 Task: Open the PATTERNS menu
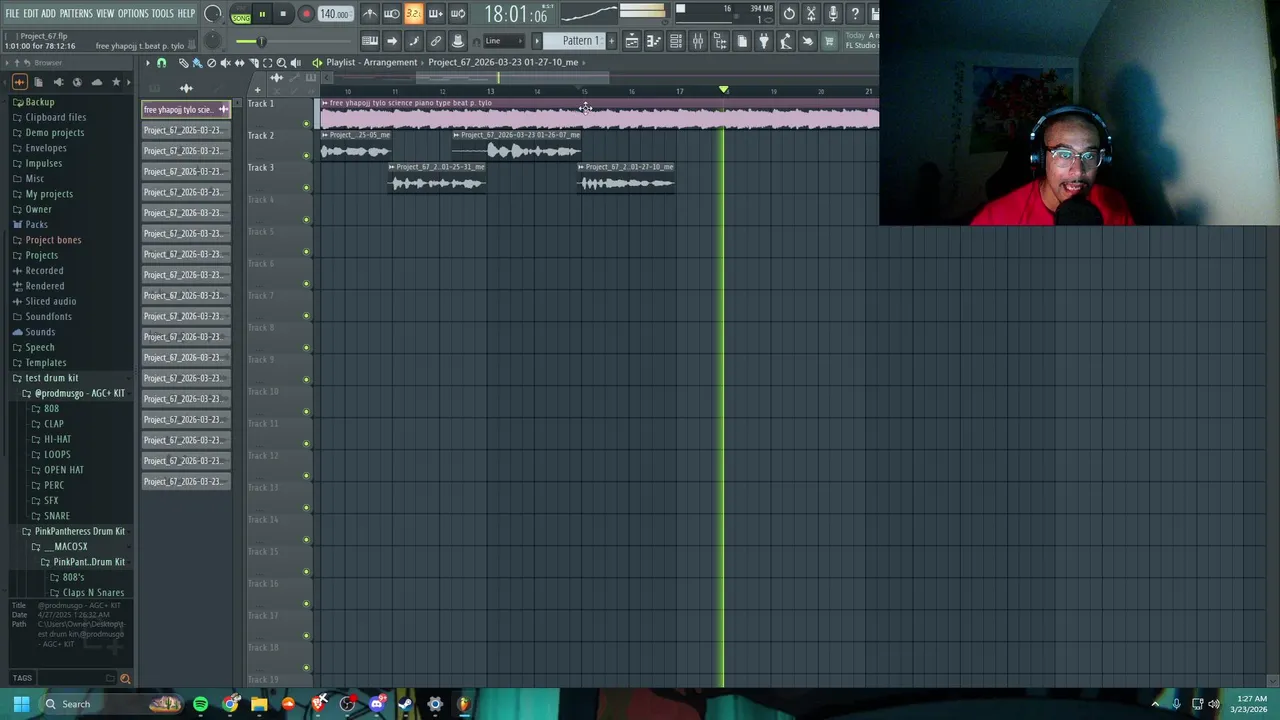(x=76, y=14)
